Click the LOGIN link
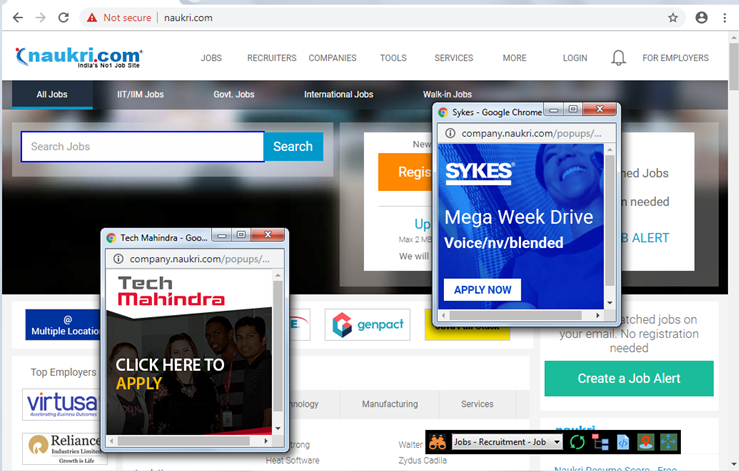This screenshot has height=472, width=739. (x=575, y=58)
